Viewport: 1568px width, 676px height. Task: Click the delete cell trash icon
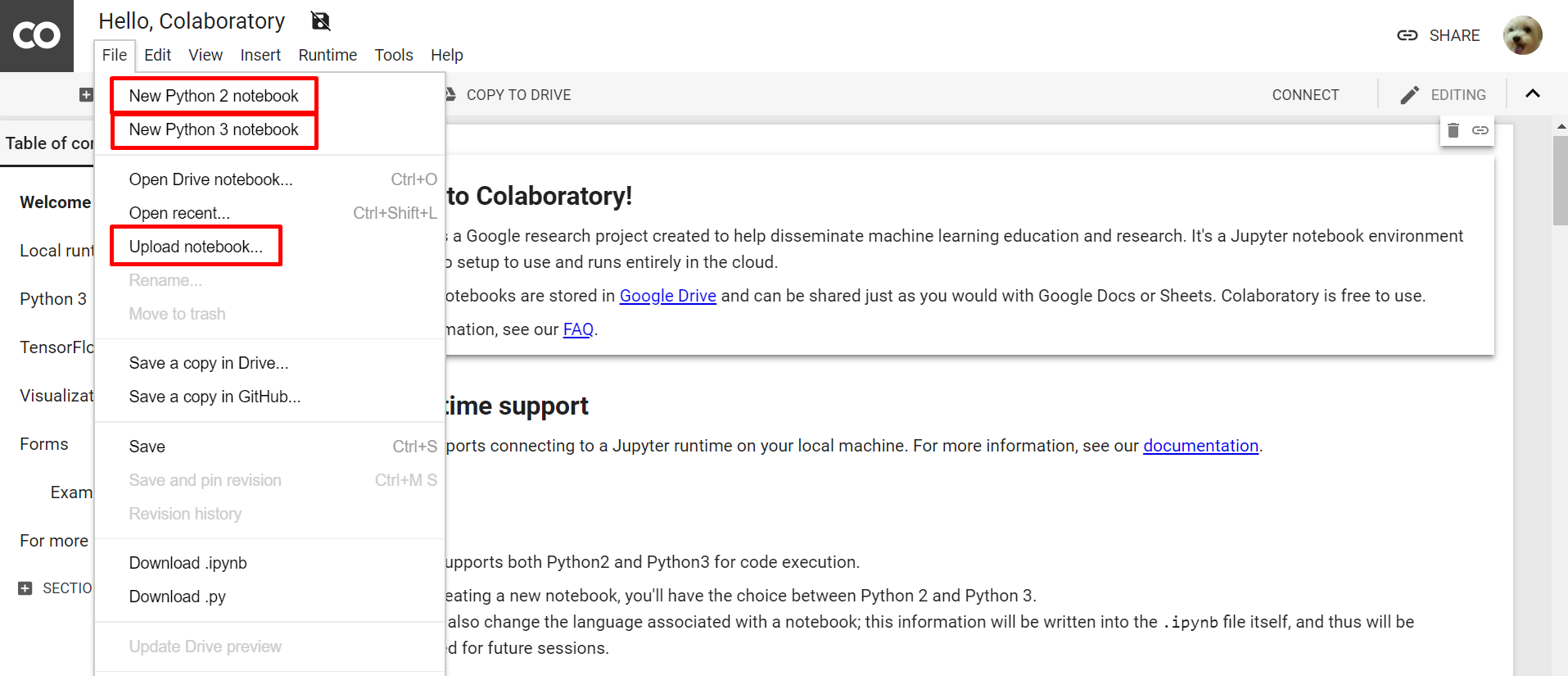point(1453,130)
